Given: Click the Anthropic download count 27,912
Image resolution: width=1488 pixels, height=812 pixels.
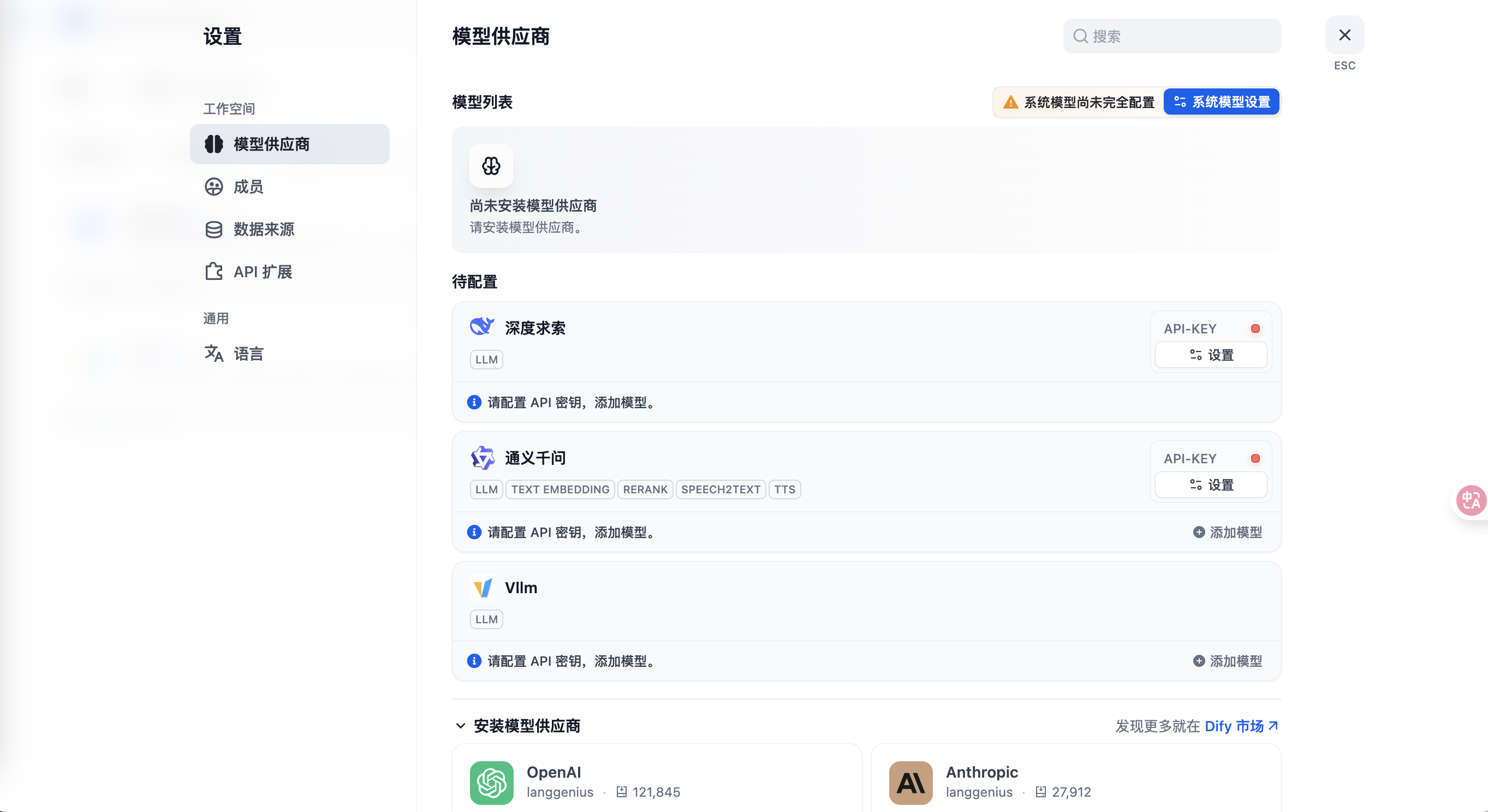Looking at the screenshot, I should (x=1071, y=792).
